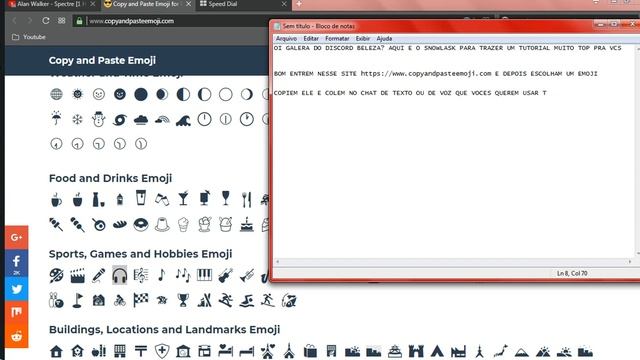Pick the artist palette emoji
The image size is (640, 360).
[56, 276]
